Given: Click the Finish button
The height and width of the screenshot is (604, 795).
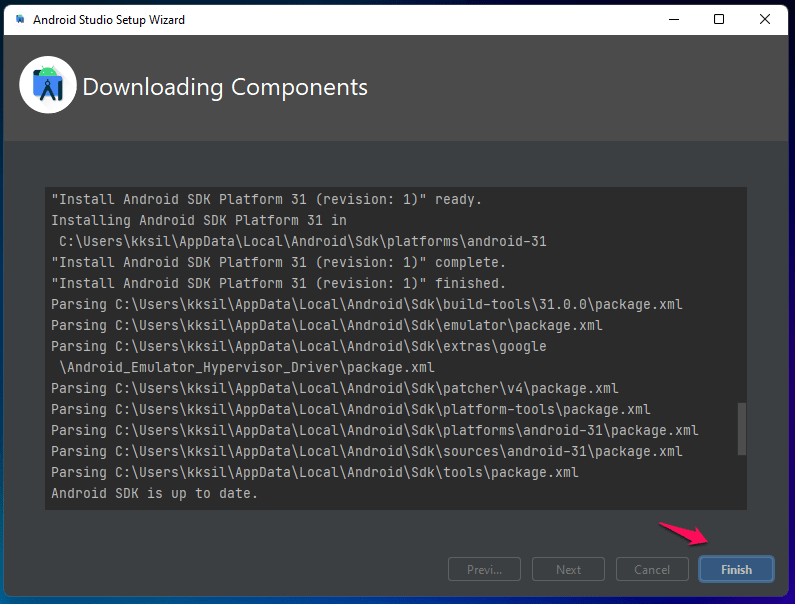Looking at the screenshot, I should 736,570.
